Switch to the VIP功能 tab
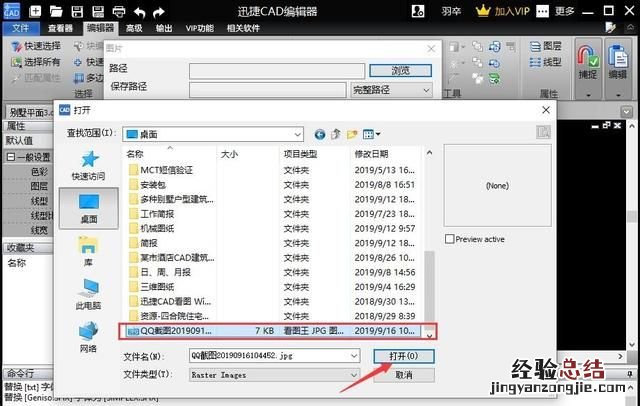Viewport: 640px width, 406px height. [x=200, y=28]
